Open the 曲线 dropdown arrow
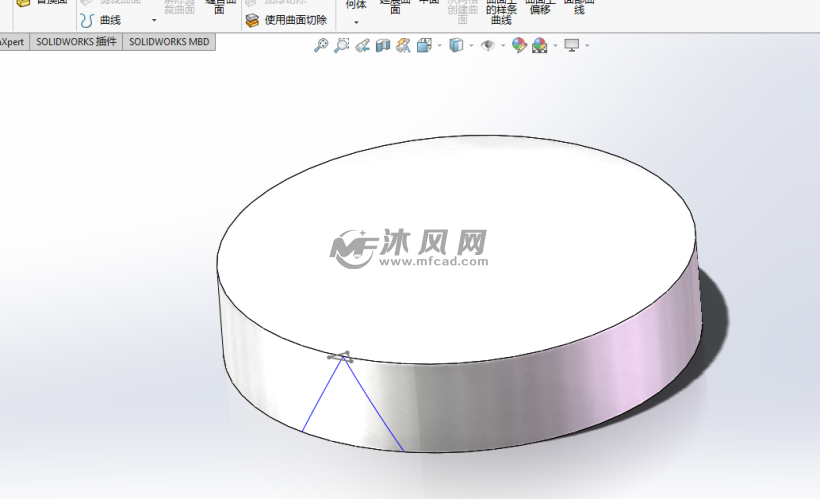Image resolution: width=820 pixels, height=499 pixels. tap(154, 20)
